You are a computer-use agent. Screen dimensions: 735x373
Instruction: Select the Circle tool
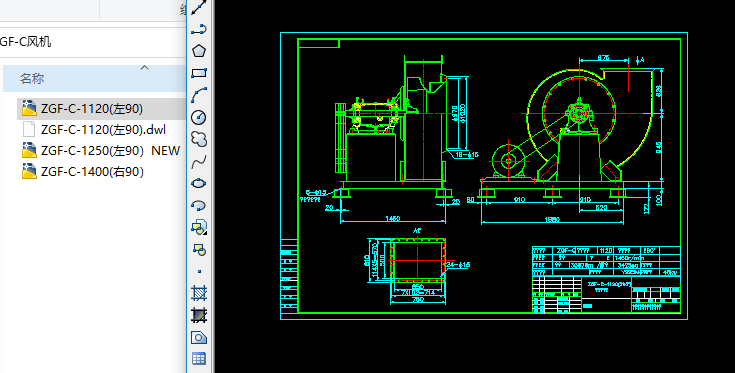coord(199,117)
